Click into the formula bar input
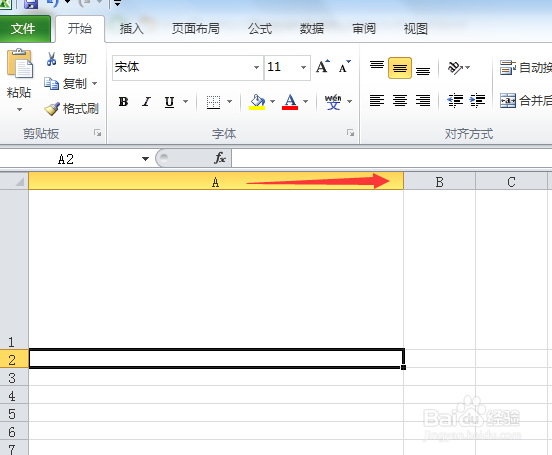The image size is (552, 455). 391,158
